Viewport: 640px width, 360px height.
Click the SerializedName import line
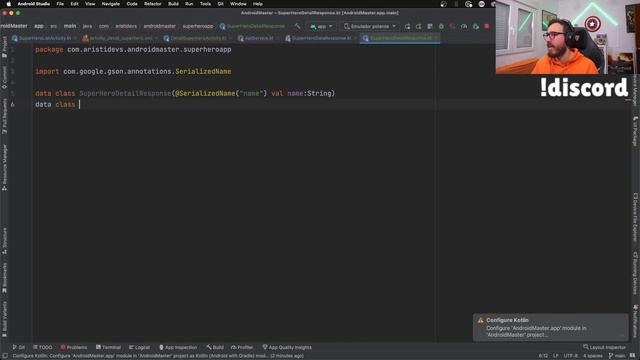coord(133,71)
